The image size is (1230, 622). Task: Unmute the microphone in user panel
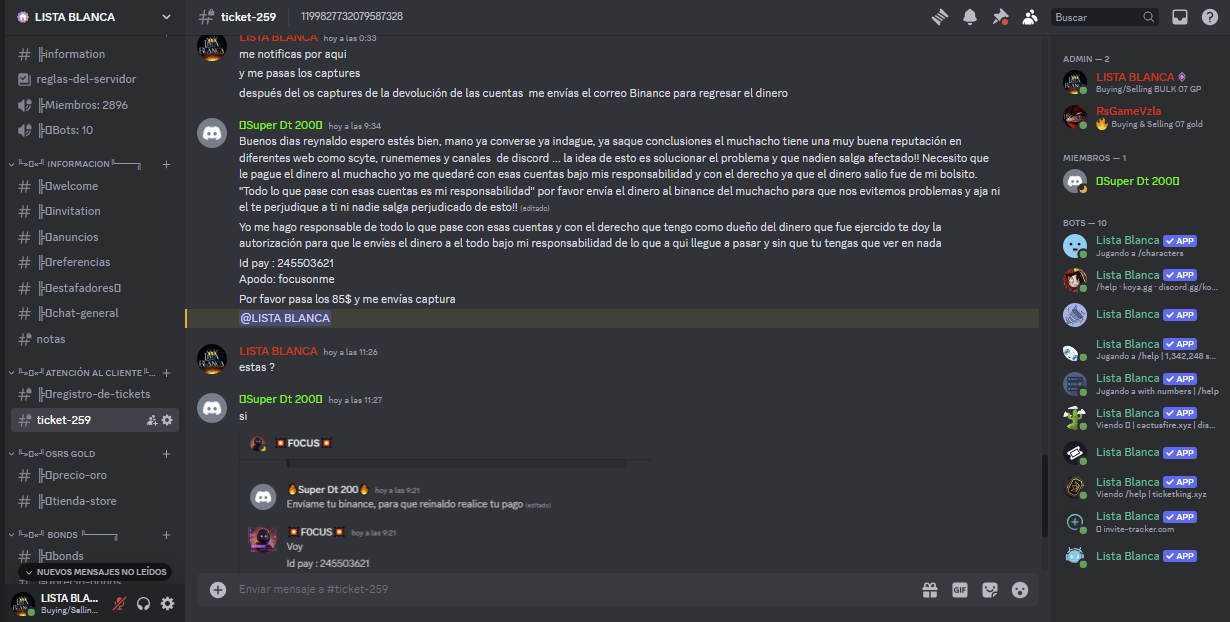120,603
